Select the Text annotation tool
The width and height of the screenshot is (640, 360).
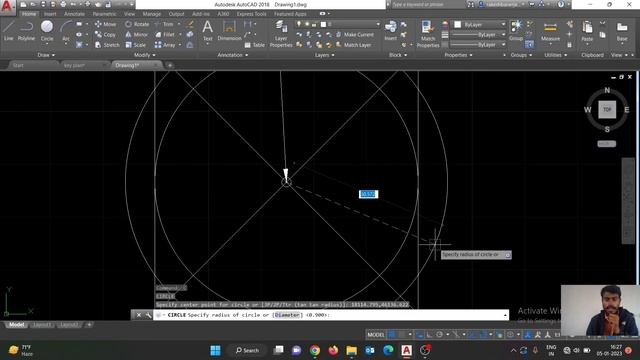coord(207,31)
